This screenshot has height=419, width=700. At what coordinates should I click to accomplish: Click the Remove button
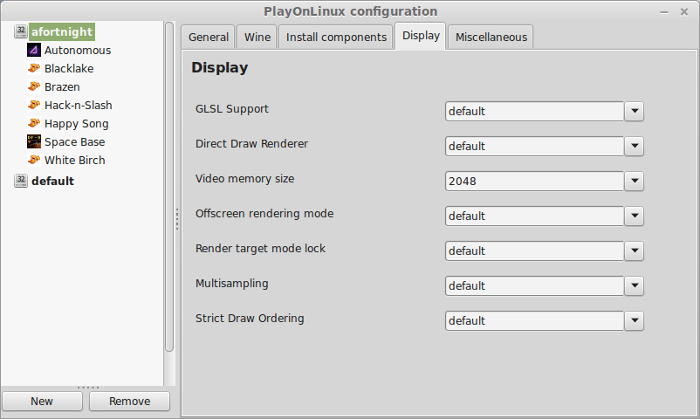point(129,401)
